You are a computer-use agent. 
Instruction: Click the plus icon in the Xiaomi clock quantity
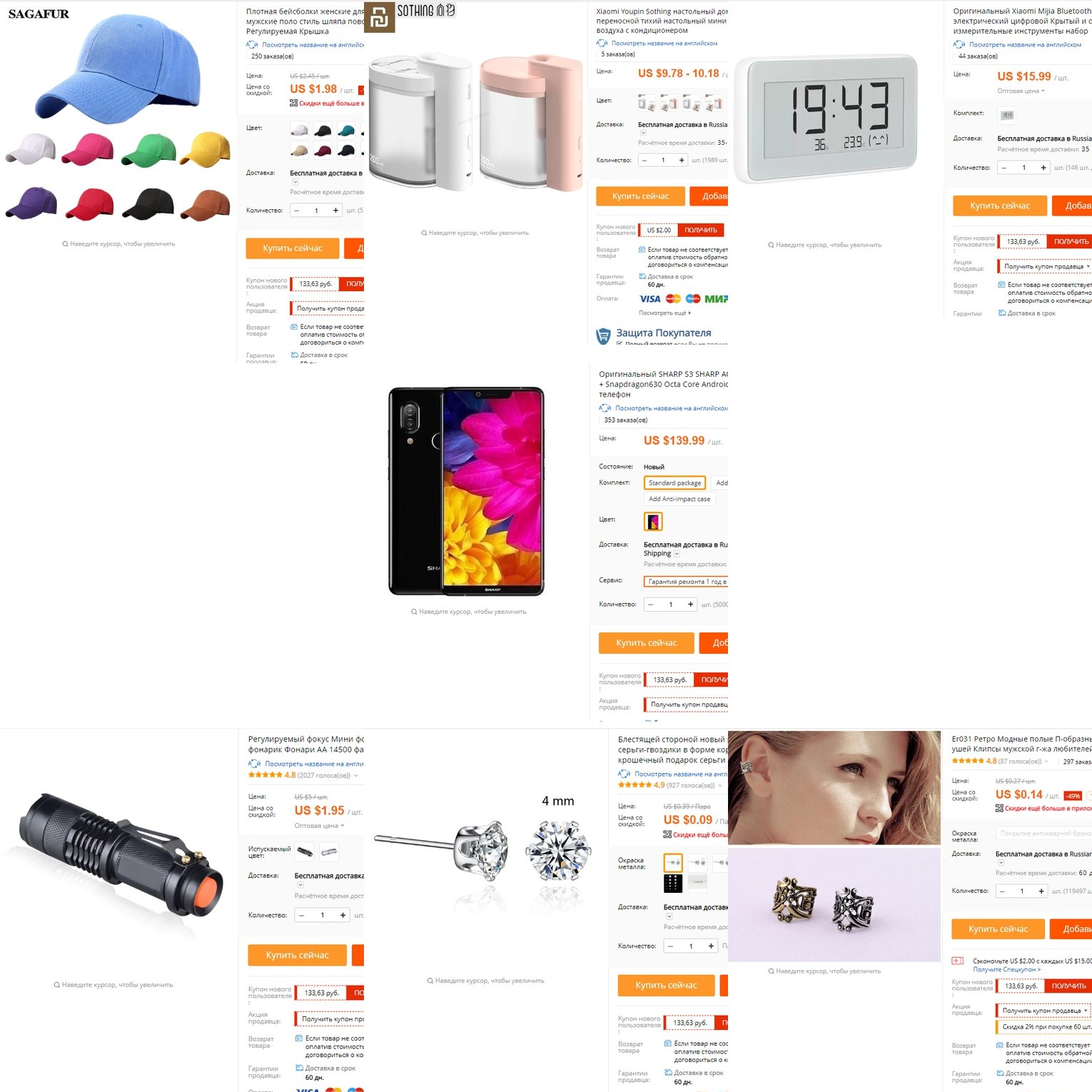[1043, 168]
